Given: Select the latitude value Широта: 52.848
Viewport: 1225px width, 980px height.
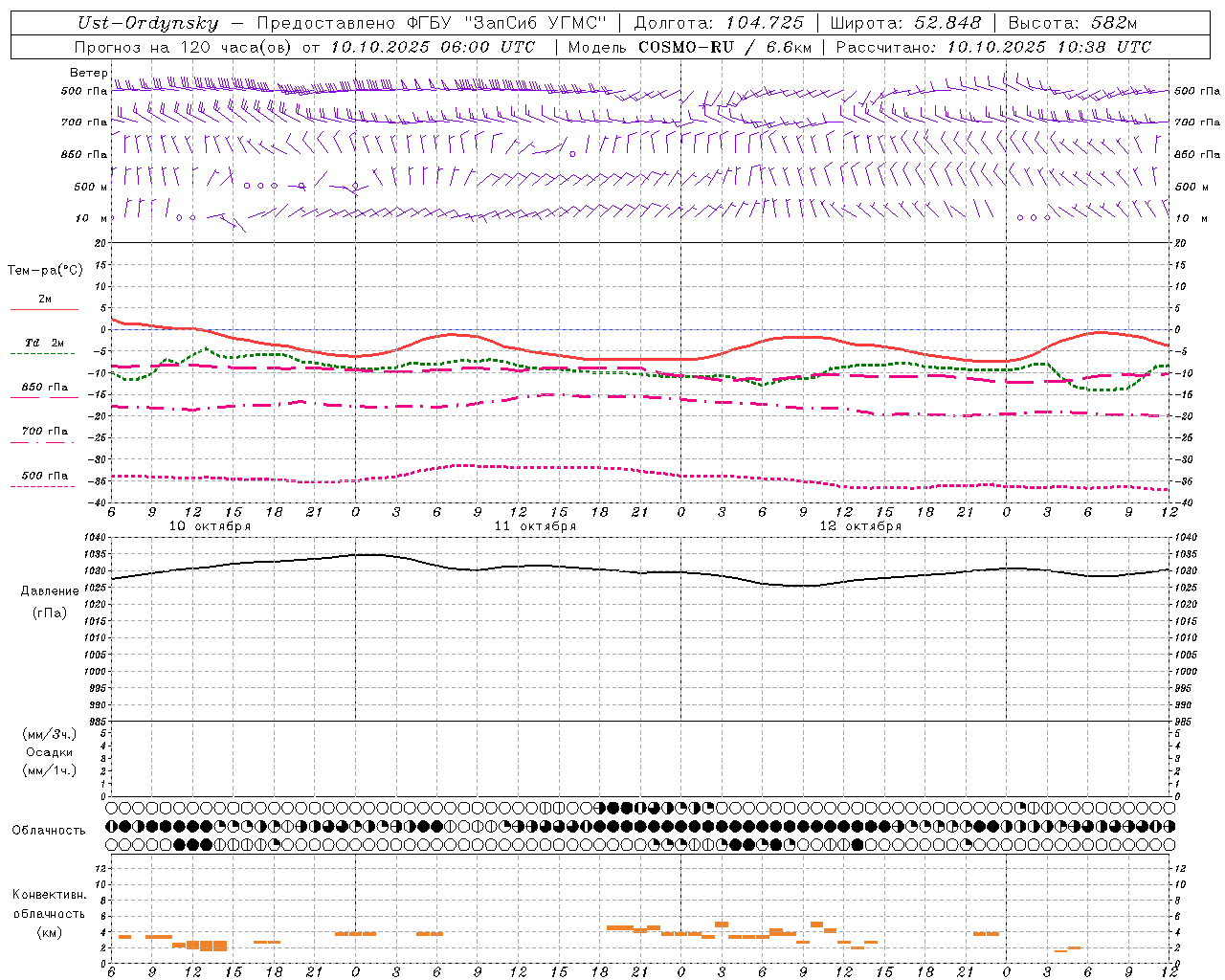Looking at the screenshot, I should [x=905, y=24].
